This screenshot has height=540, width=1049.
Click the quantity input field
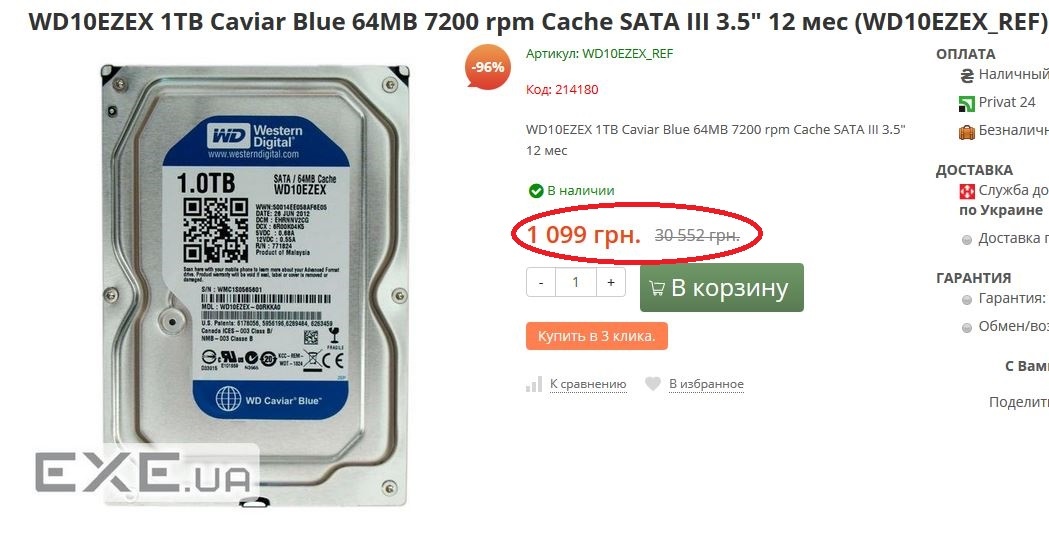pyautogui.click(x=575, y=282)
